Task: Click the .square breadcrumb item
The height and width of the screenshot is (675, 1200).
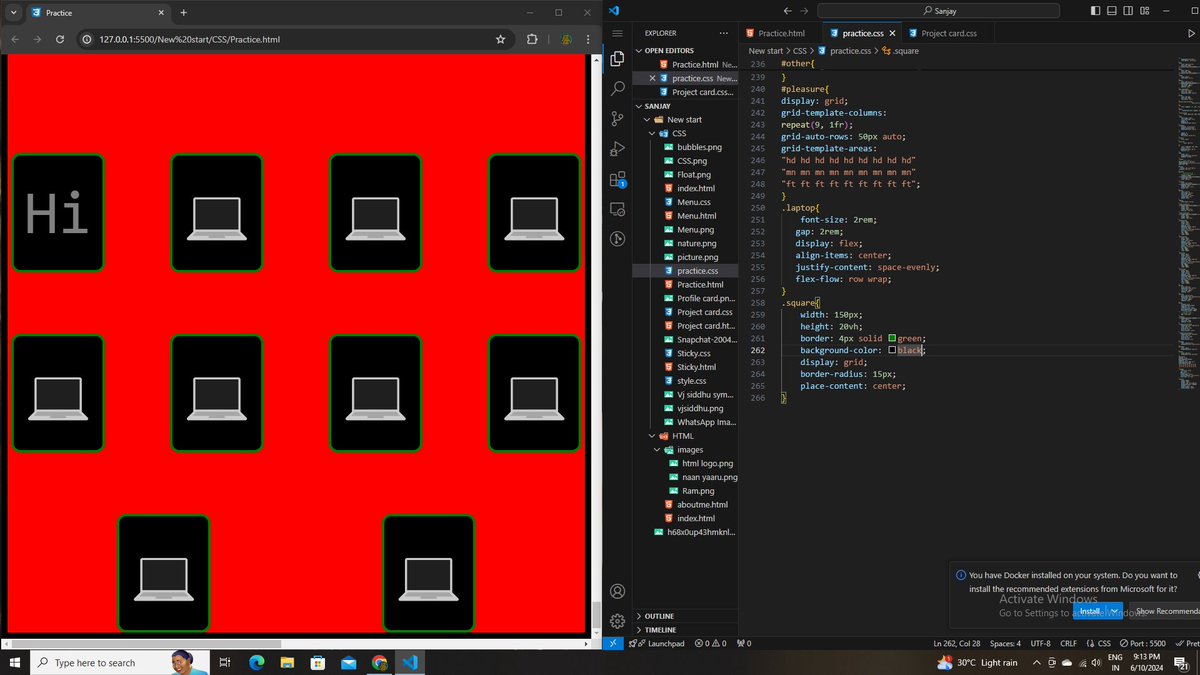Action: click(900, 50)
